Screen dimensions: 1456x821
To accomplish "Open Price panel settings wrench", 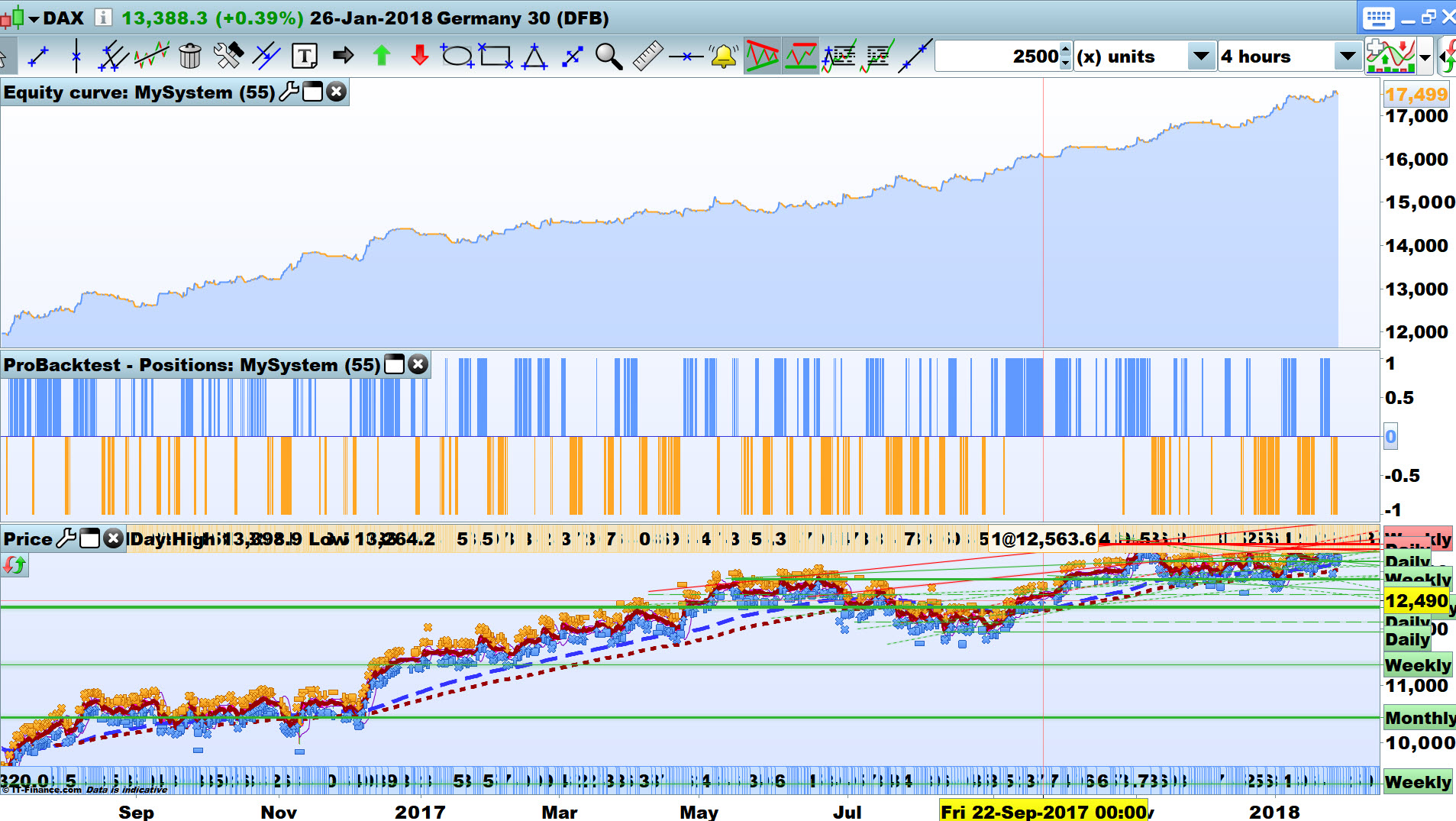I will pos(66,538).
